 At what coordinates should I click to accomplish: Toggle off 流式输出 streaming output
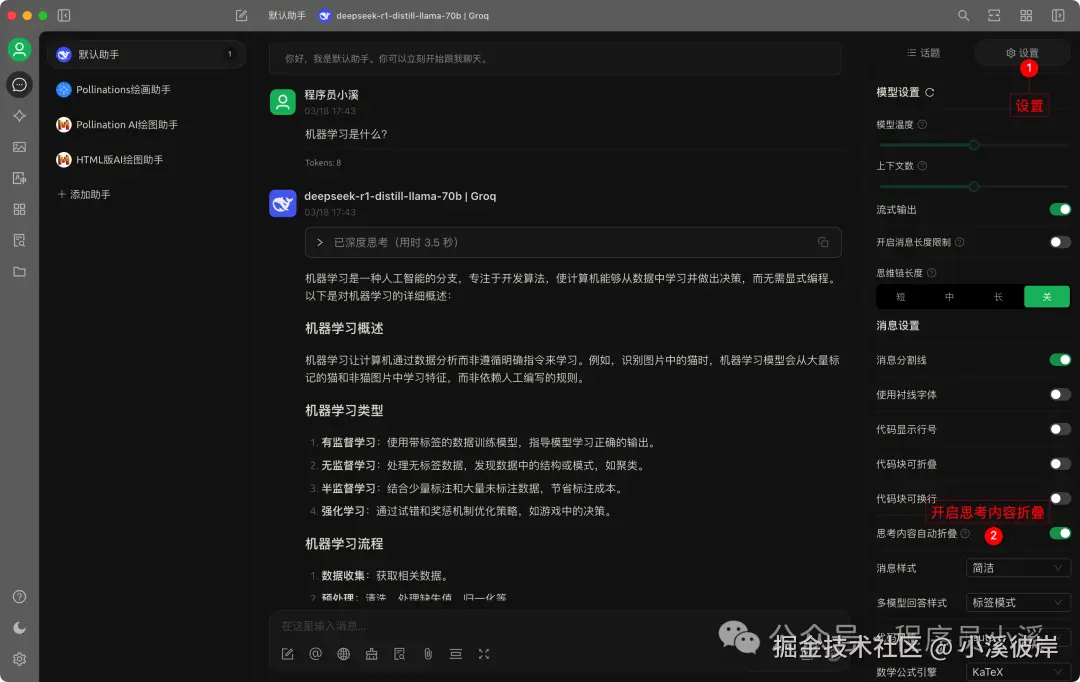pyautogui.click(x=1059, y=210)
